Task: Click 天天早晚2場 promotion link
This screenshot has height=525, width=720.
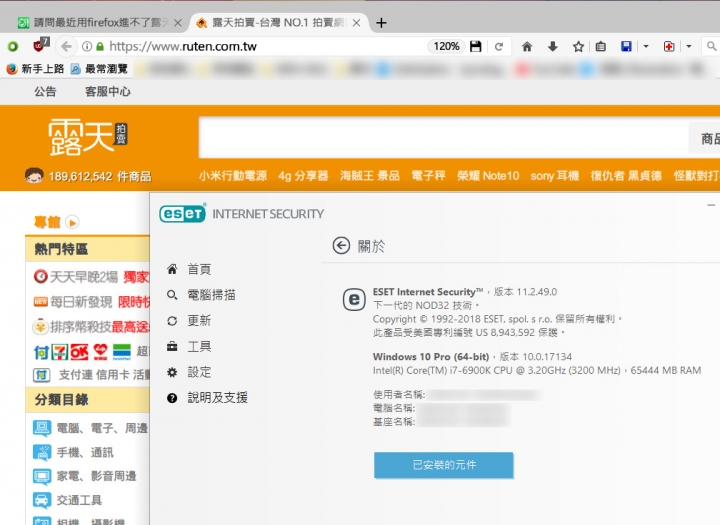Action: point(84,277)
